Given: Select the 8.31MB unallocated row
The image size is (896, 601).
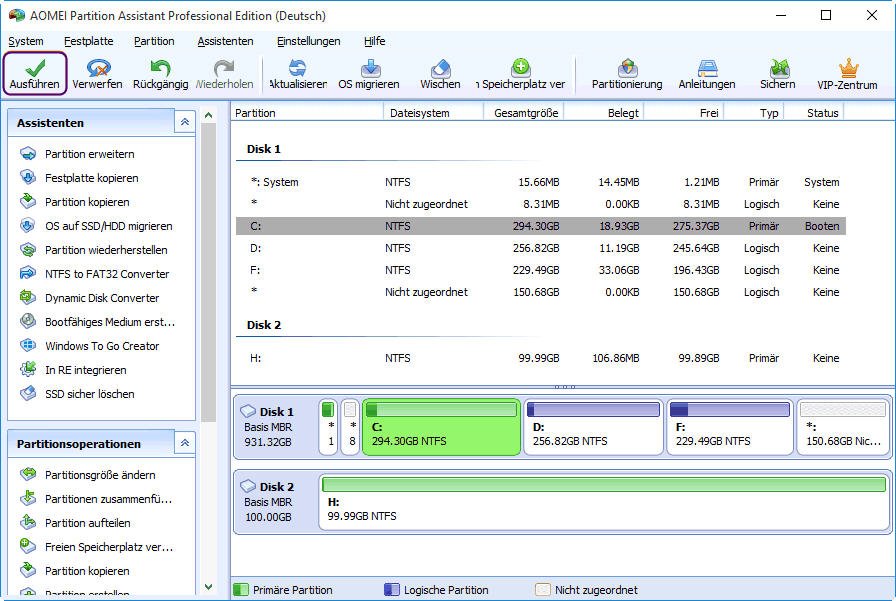Looking at the screenshot, I should [x=541, y=204].
